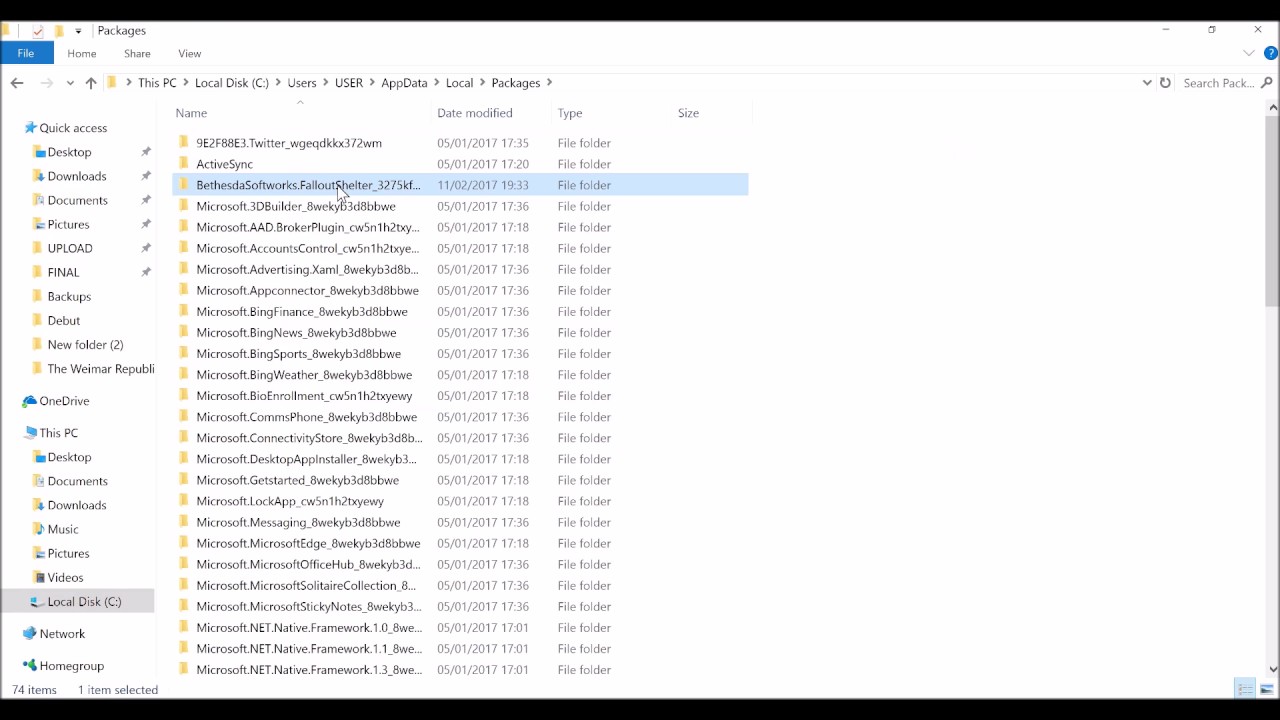Screen dimensions: 1280x720
Task: Switch to Large icons view in status bar
Action: (x=1266, y=689)
